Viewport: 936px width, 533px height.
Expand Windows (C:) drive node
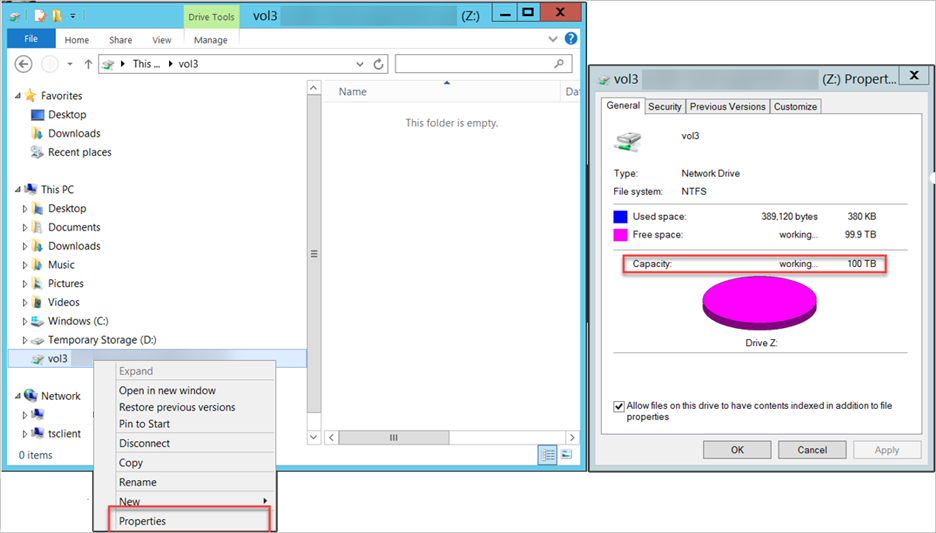pos(24,321)
